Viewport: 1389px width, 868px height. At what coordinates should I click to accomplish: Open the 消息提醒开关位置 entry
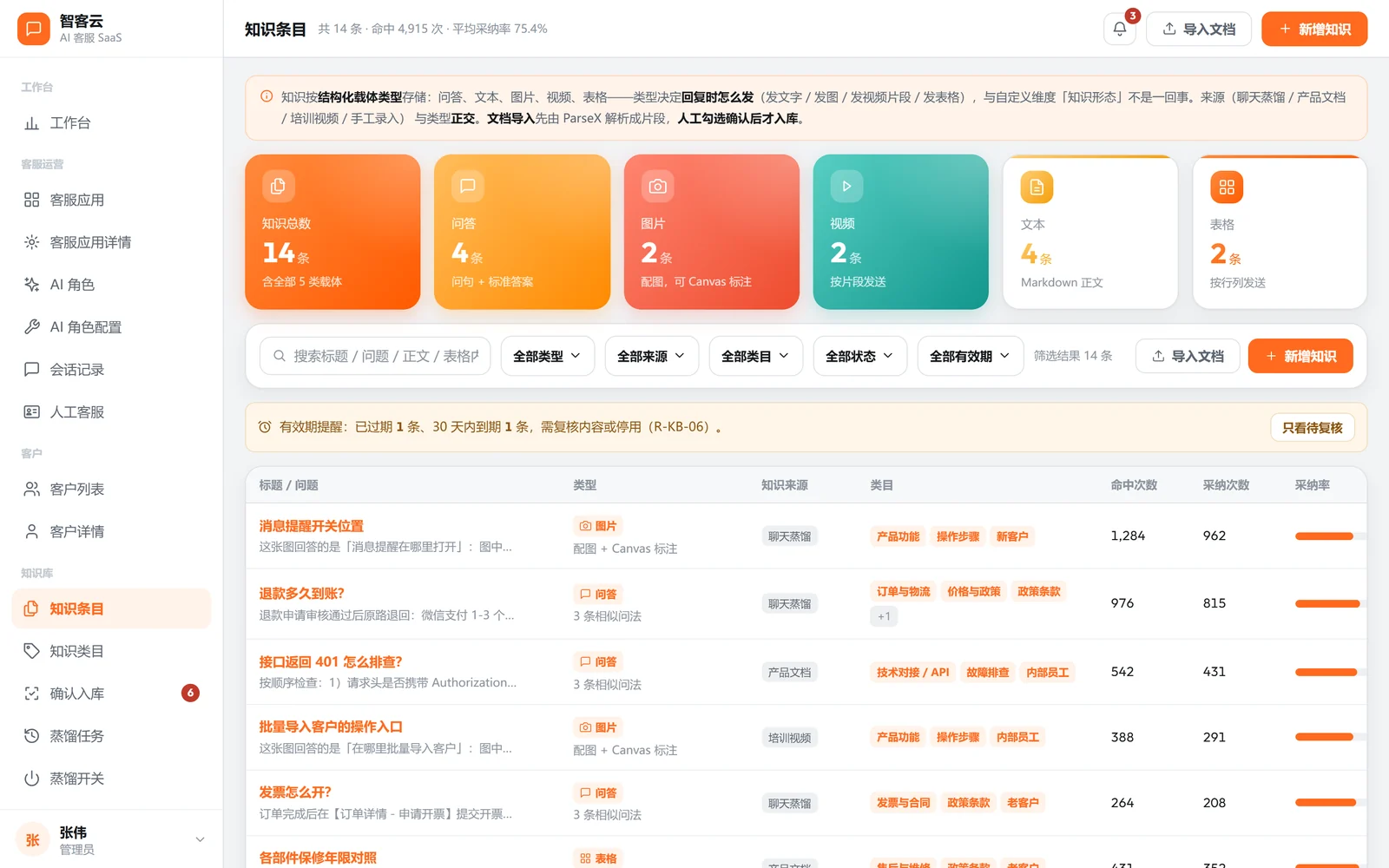311,526
